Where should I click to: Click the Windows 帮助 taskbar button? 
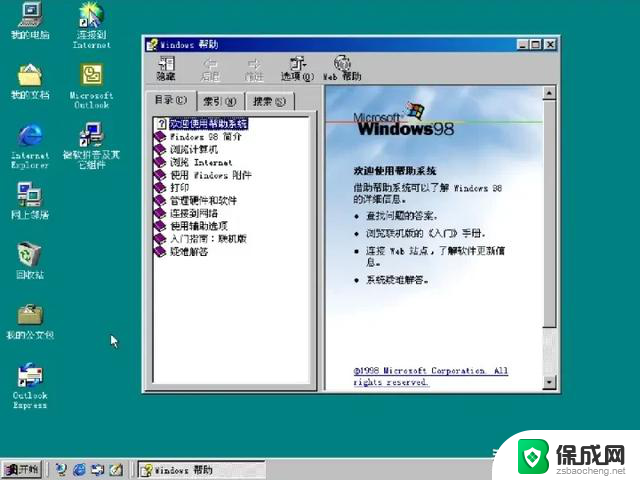point(201,470)
